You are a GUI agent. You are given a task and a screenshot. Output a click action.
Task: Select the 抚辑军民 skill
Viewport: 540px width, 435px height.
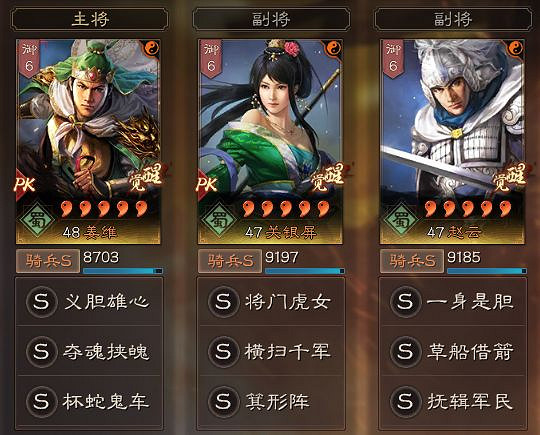coord(453,401)
